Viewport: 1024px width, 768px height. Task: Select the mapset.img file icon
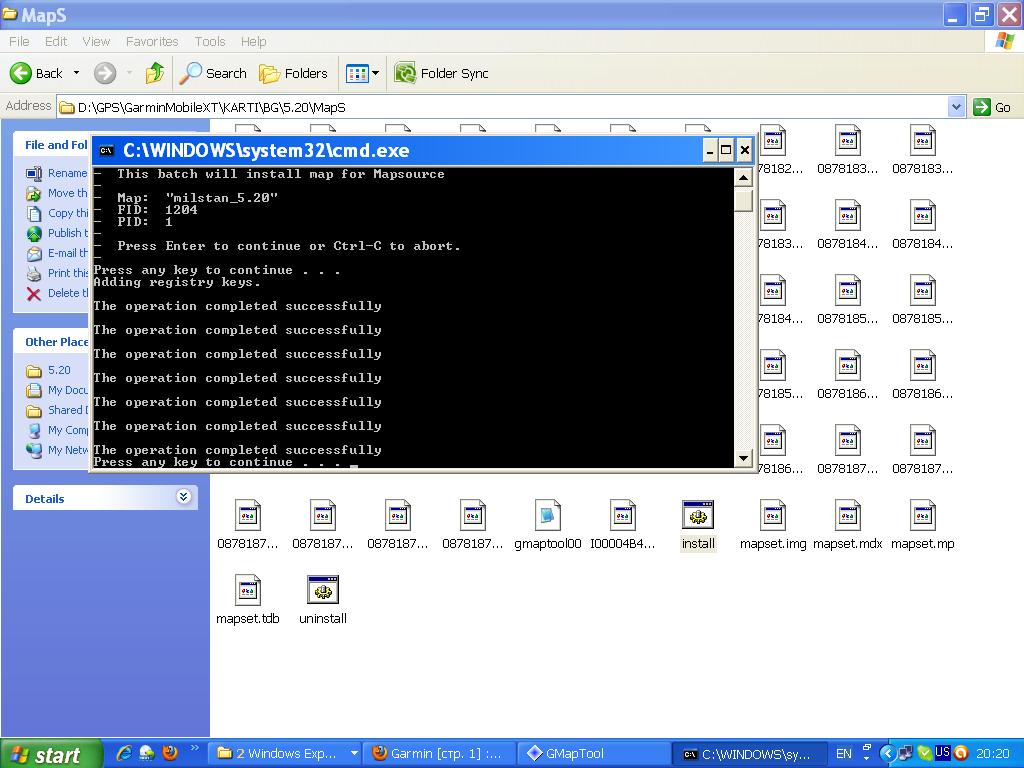772,516
